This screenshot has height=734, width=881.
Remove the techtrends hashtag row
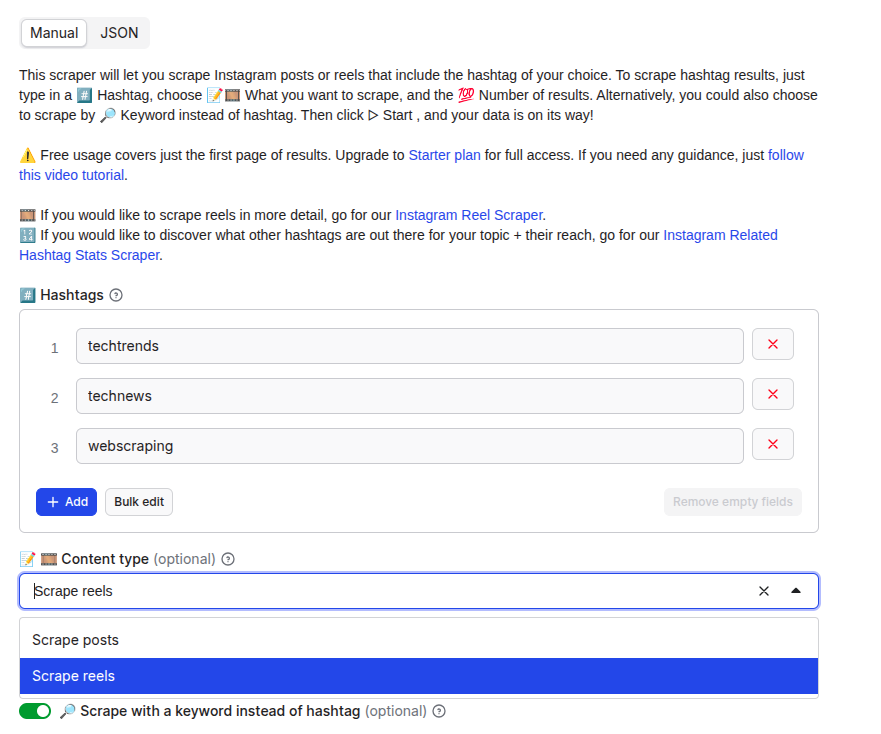773,344
